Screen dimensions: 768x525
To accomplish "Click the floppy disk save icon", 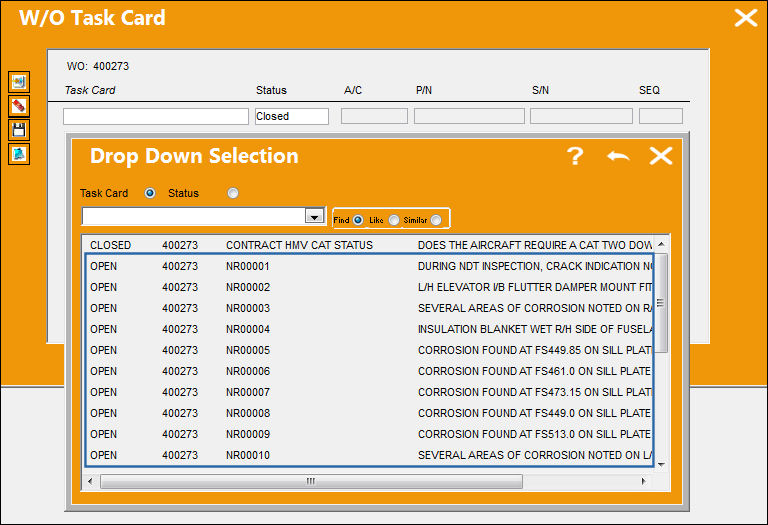I will point(19,130).
